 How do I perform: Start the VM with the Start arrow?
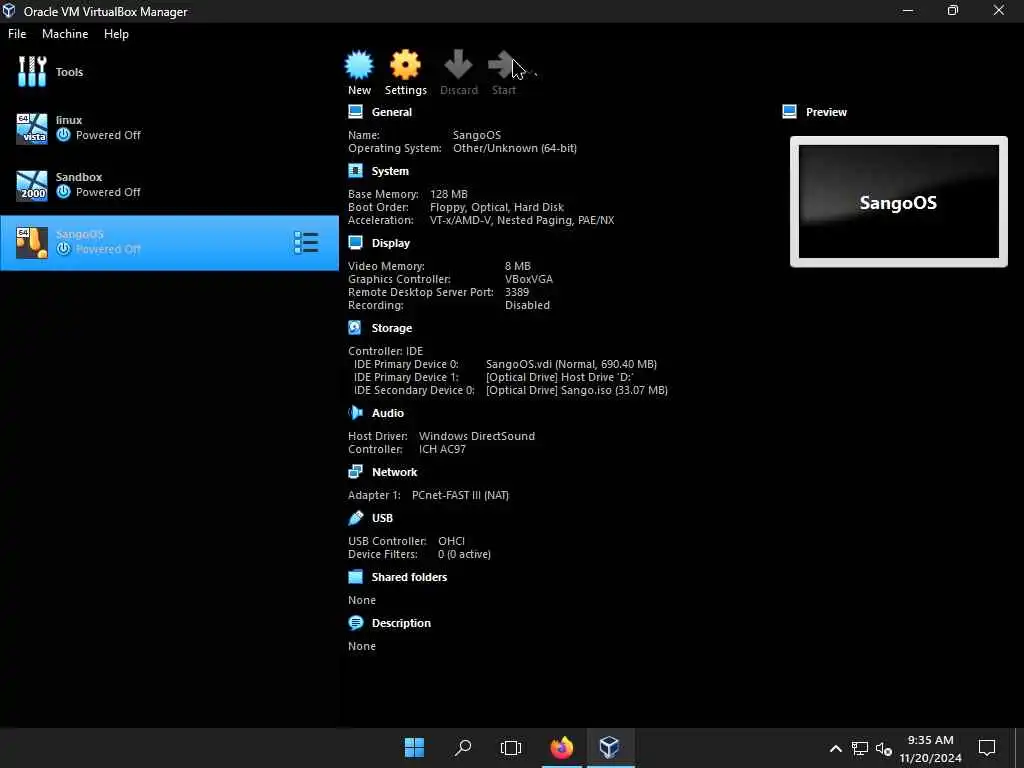502,65
